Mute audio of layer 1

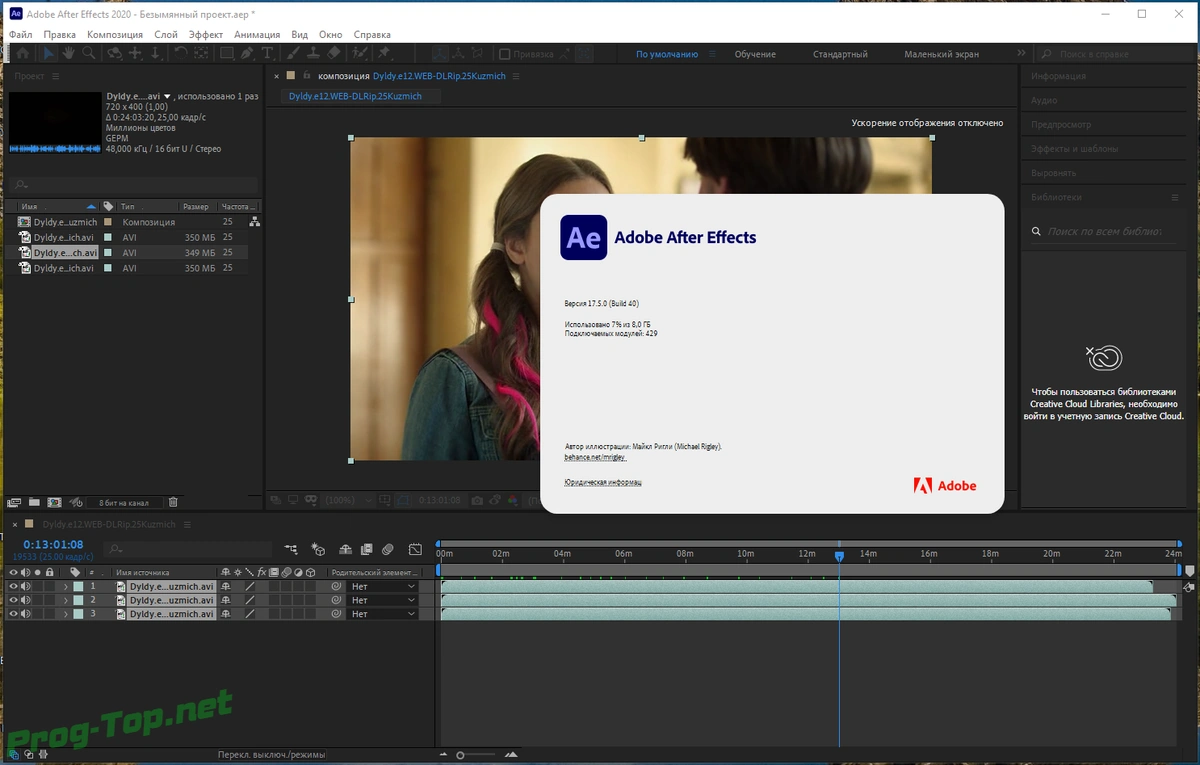[25, 587]
